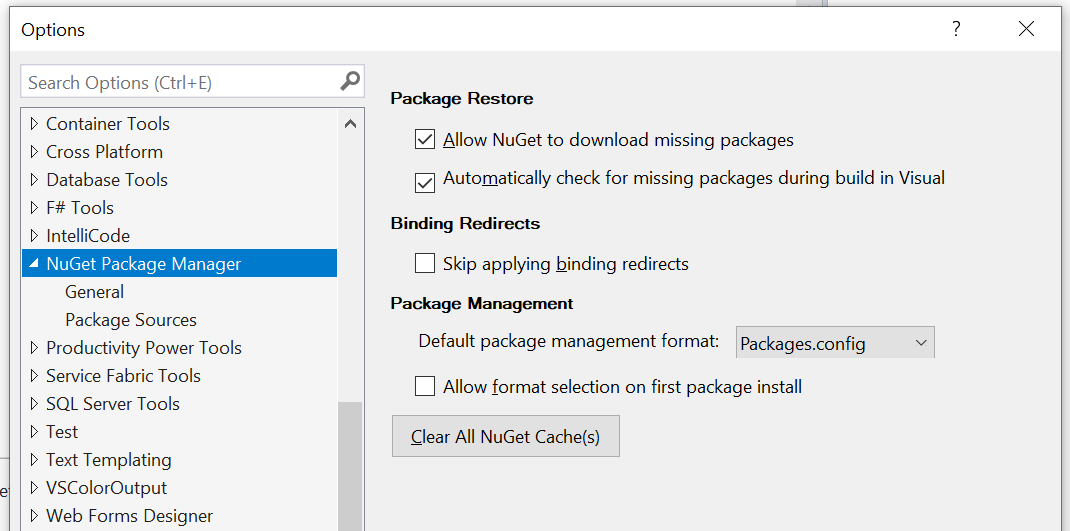This screenshot has height=531, width=1070.
Task: Expand the Web Forms Designer node
Action: (x=35, y=515)
